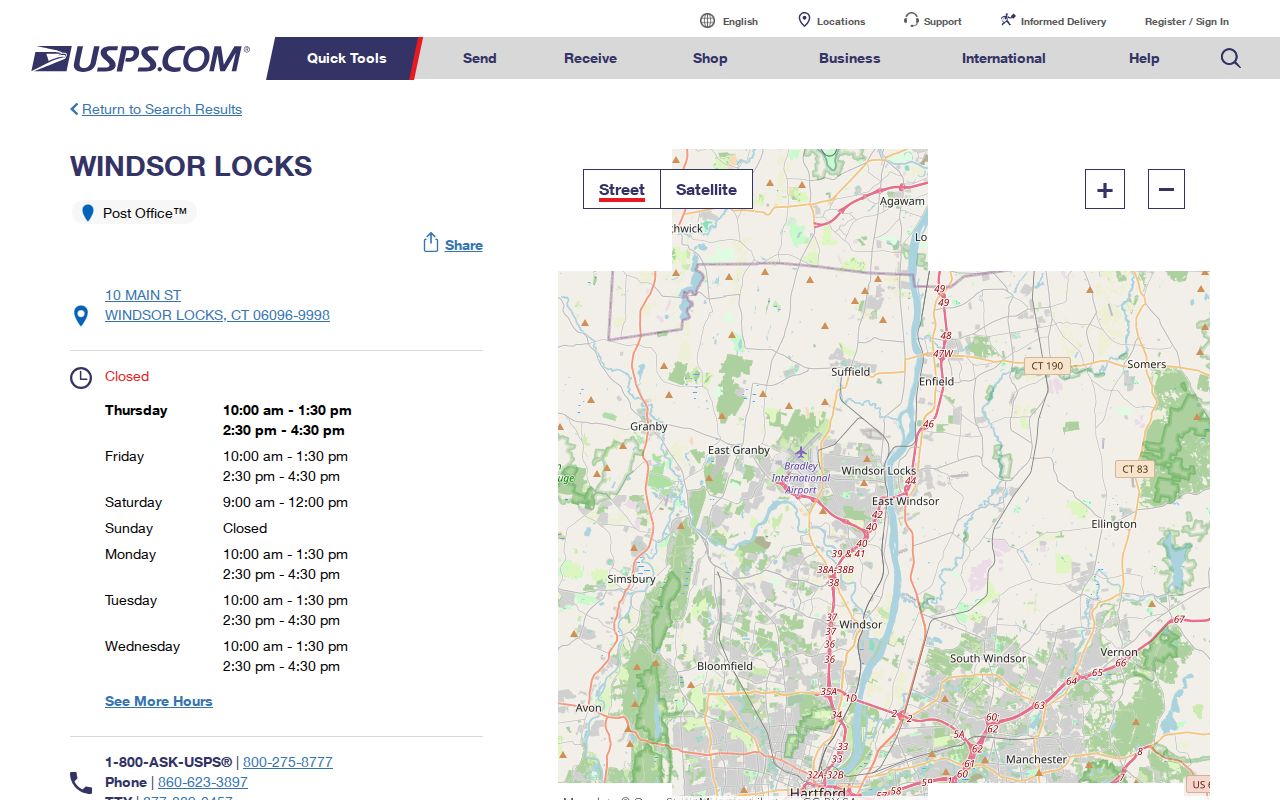Click the English language text link
This screenshot has width=1280, height=800.
point(740,21)
